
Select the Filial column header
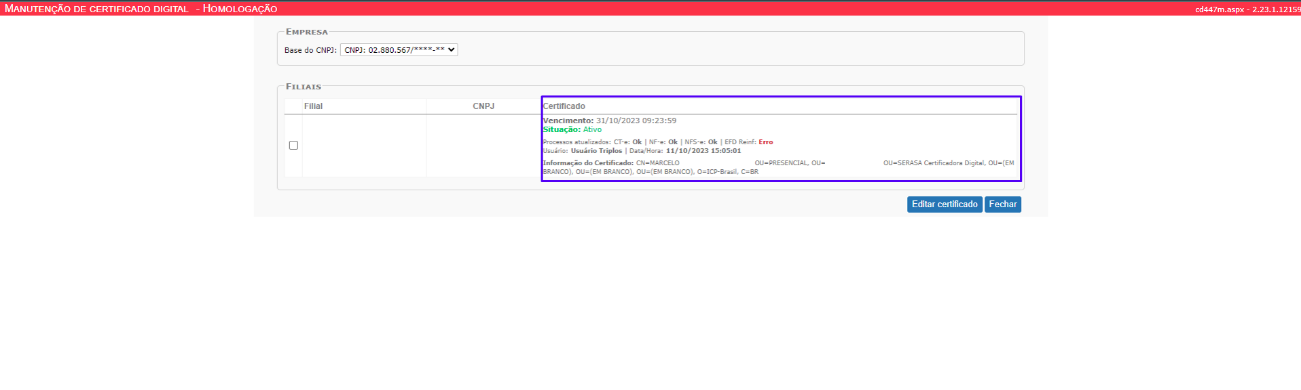[313, 105]
